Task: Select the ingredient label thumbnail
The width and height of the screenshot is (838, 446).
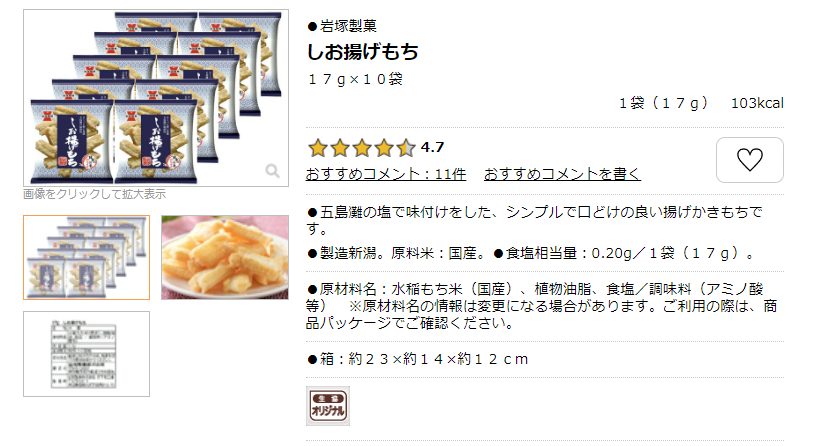Action: pos(87,354)
